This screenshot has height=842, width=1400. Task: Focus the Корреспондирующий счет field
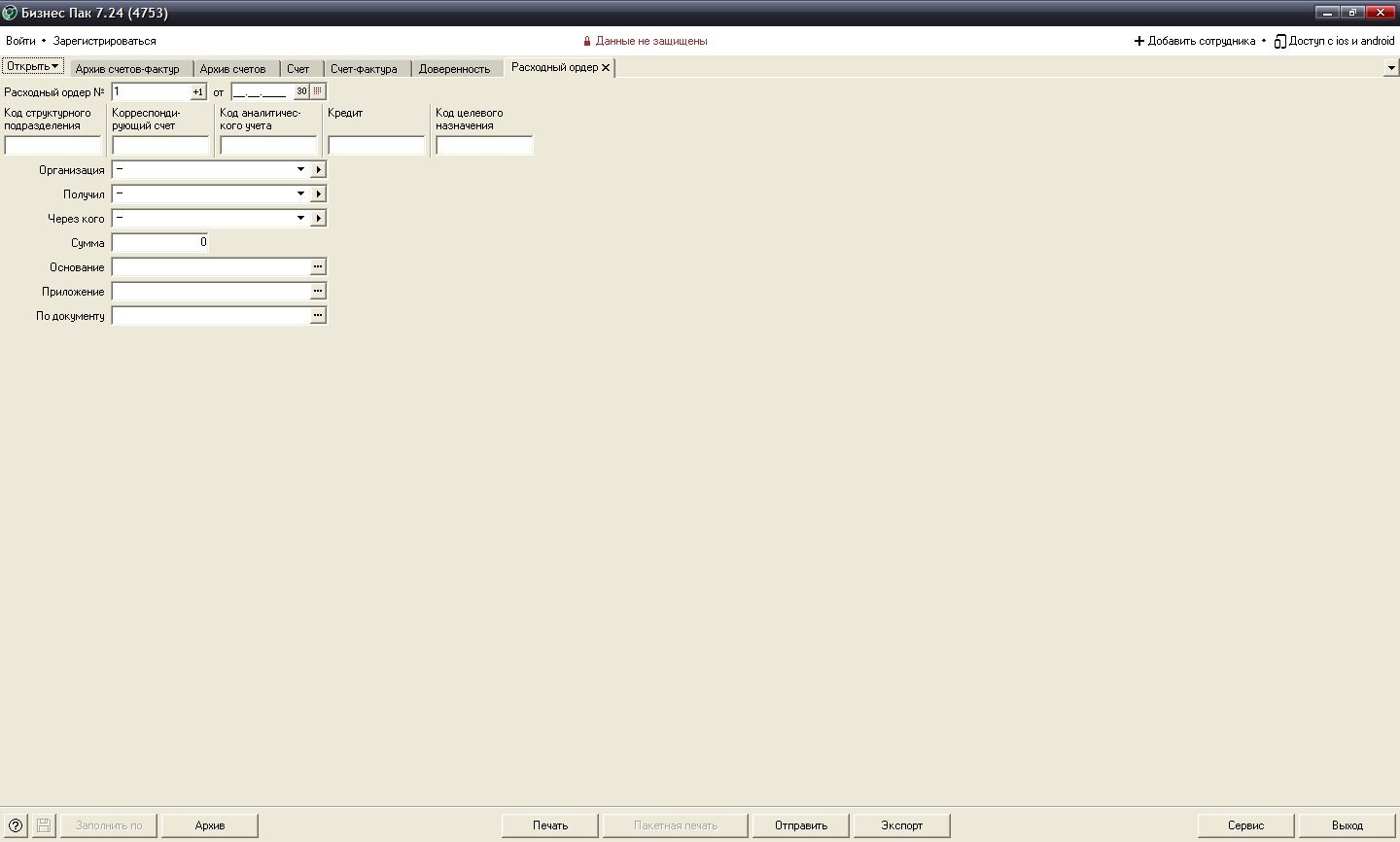tap(160, 146)
